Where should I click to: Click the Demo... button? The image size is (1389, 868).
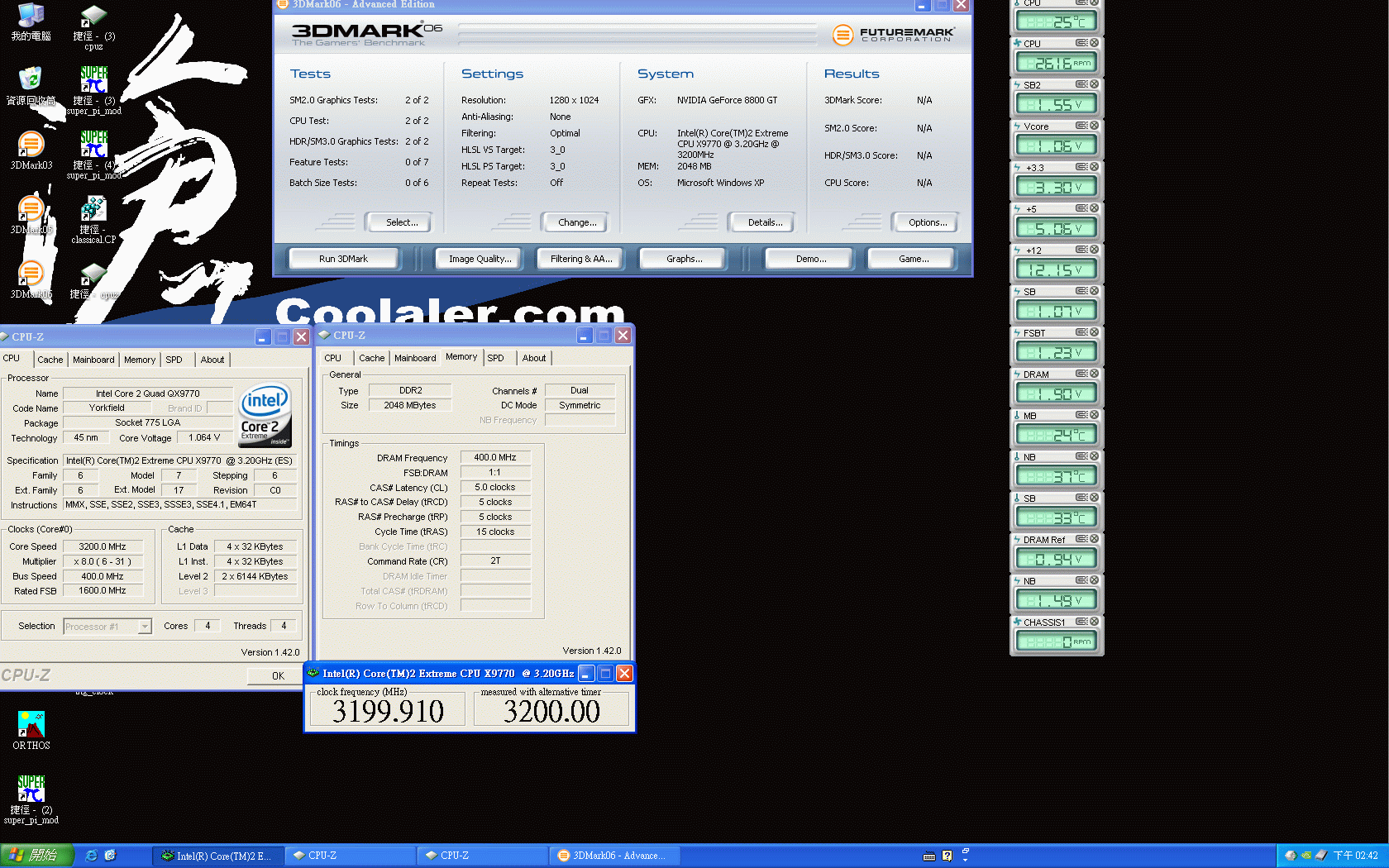pos(811,259)
